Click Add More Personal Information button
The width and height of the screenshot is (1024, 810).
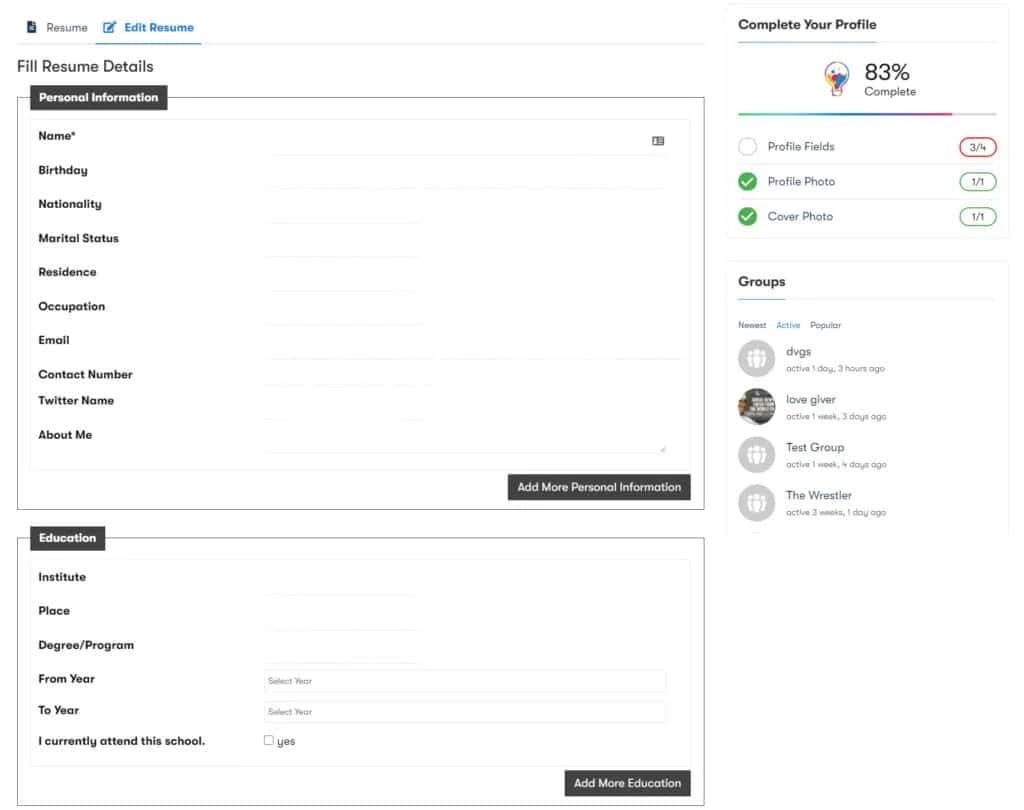[598, 487]
